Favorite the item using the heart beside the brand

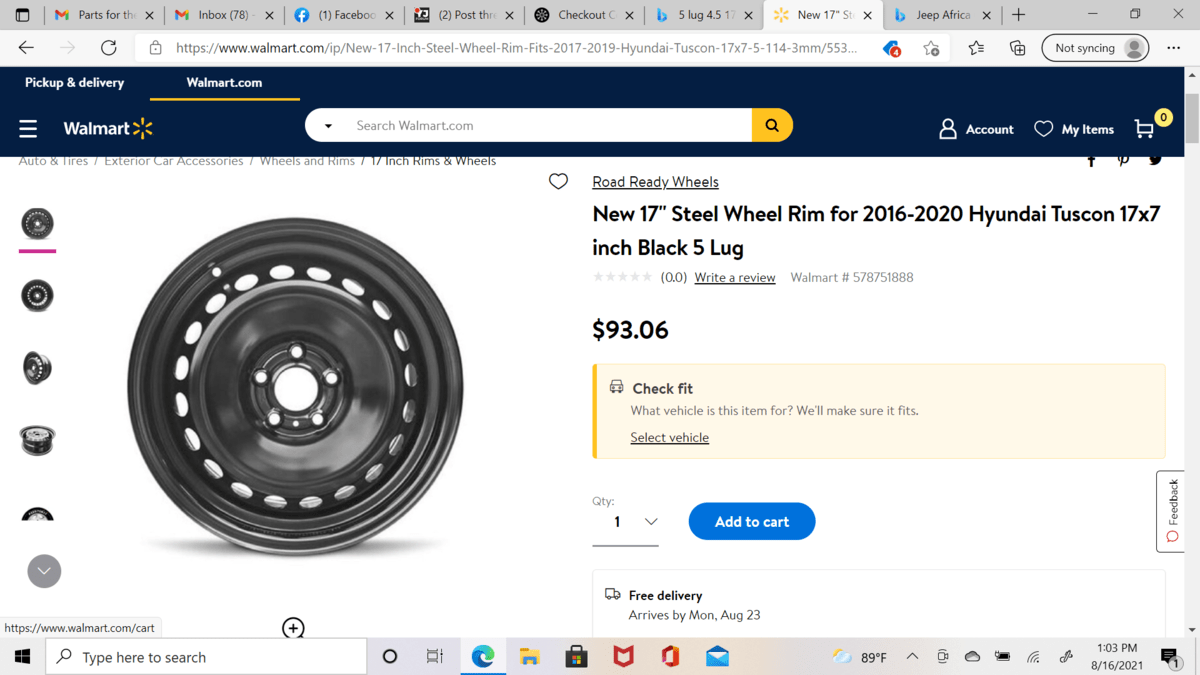point(558,181)
